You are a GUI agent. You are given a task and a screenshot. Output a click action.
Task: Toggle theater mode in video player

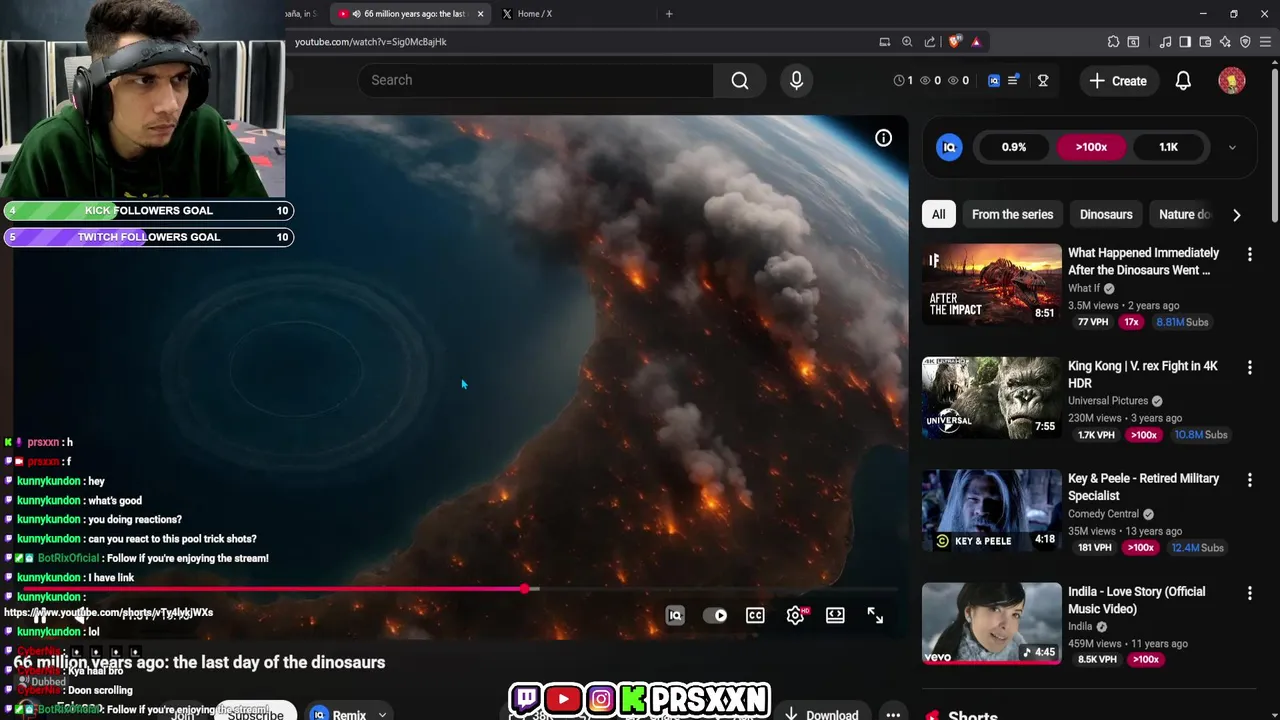click(x=835, y=616)
